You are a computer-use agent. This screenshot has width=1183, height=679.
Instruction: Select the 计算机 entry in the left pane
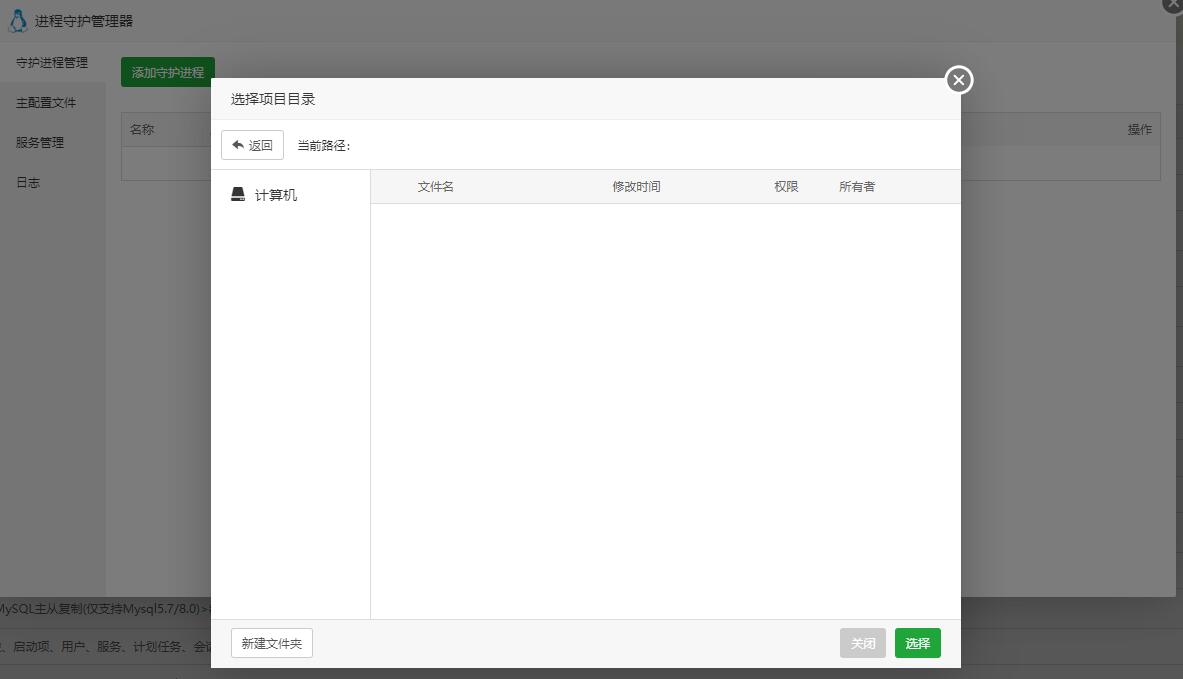pos(264,195)
